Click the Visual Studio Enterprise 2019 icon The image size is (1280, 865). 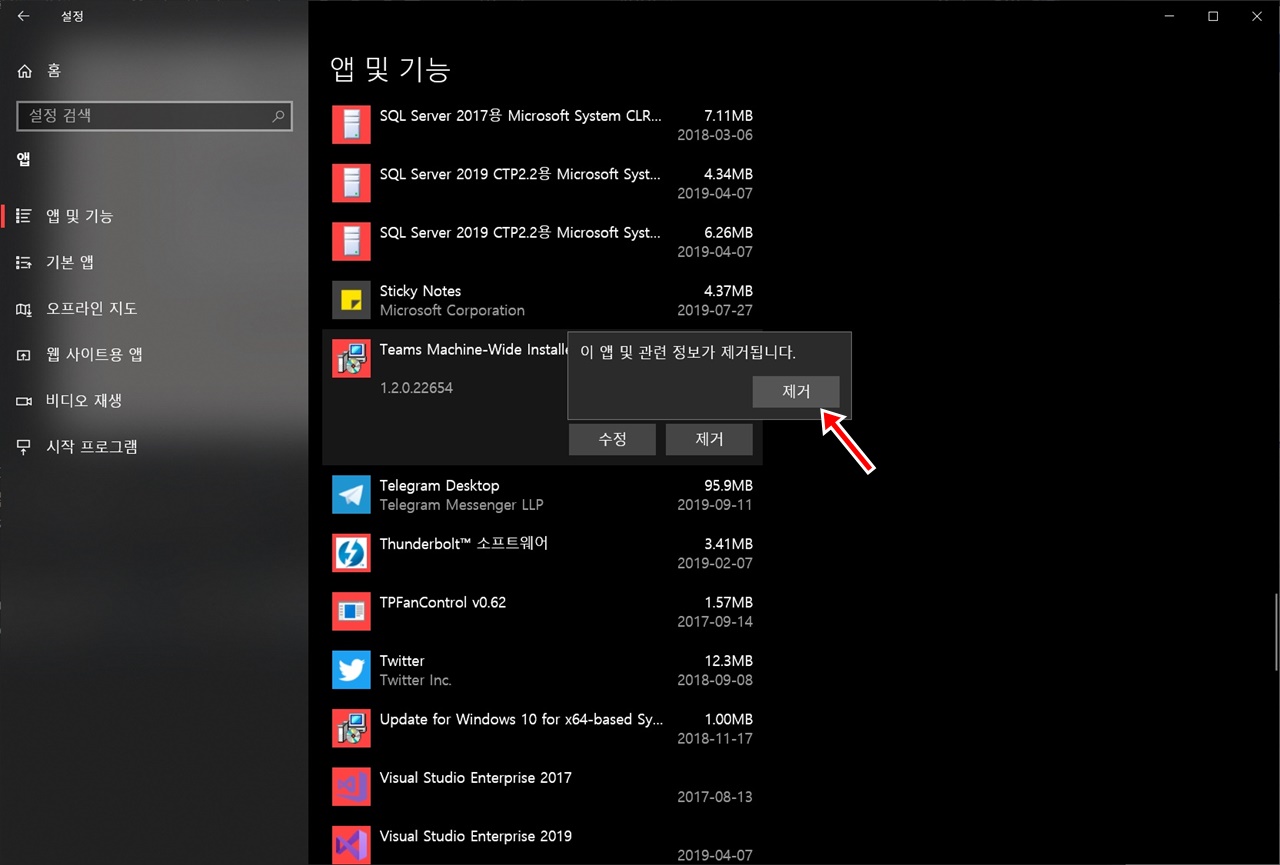tap(351, 846)
